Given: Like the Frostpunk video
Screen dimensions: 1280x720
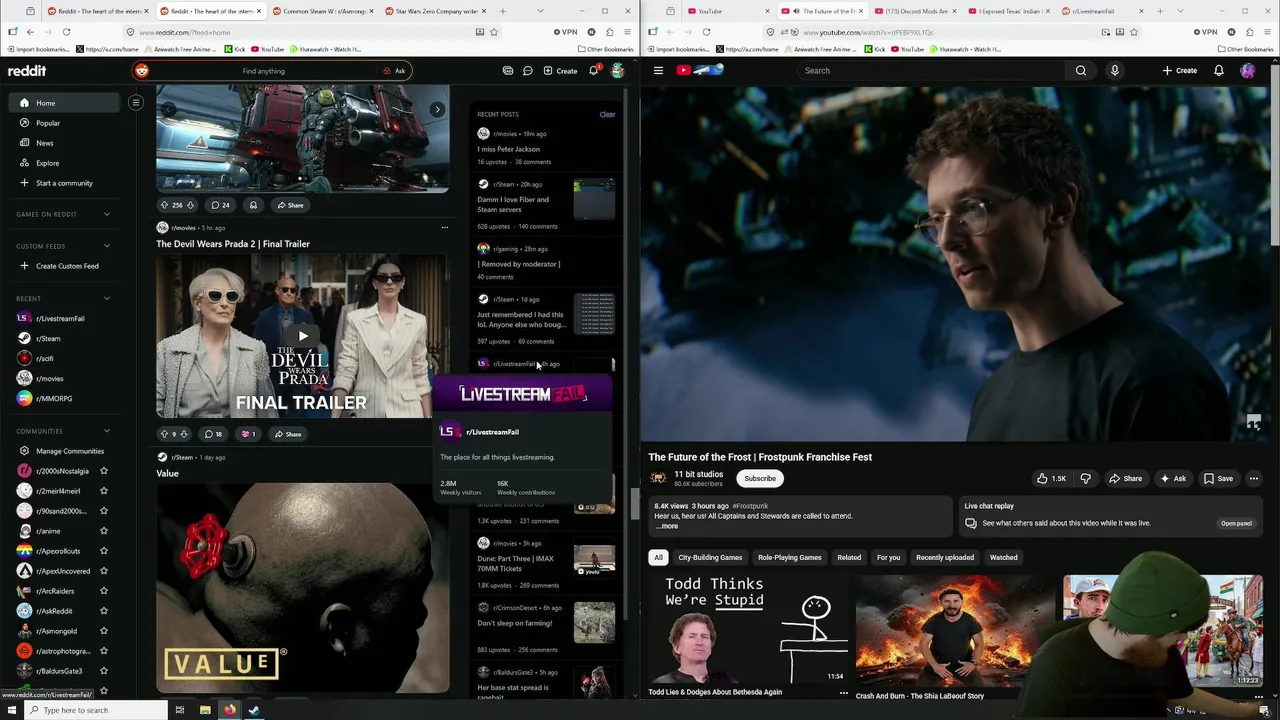Looking at the screenshot, I should (x=1050, y=479).
